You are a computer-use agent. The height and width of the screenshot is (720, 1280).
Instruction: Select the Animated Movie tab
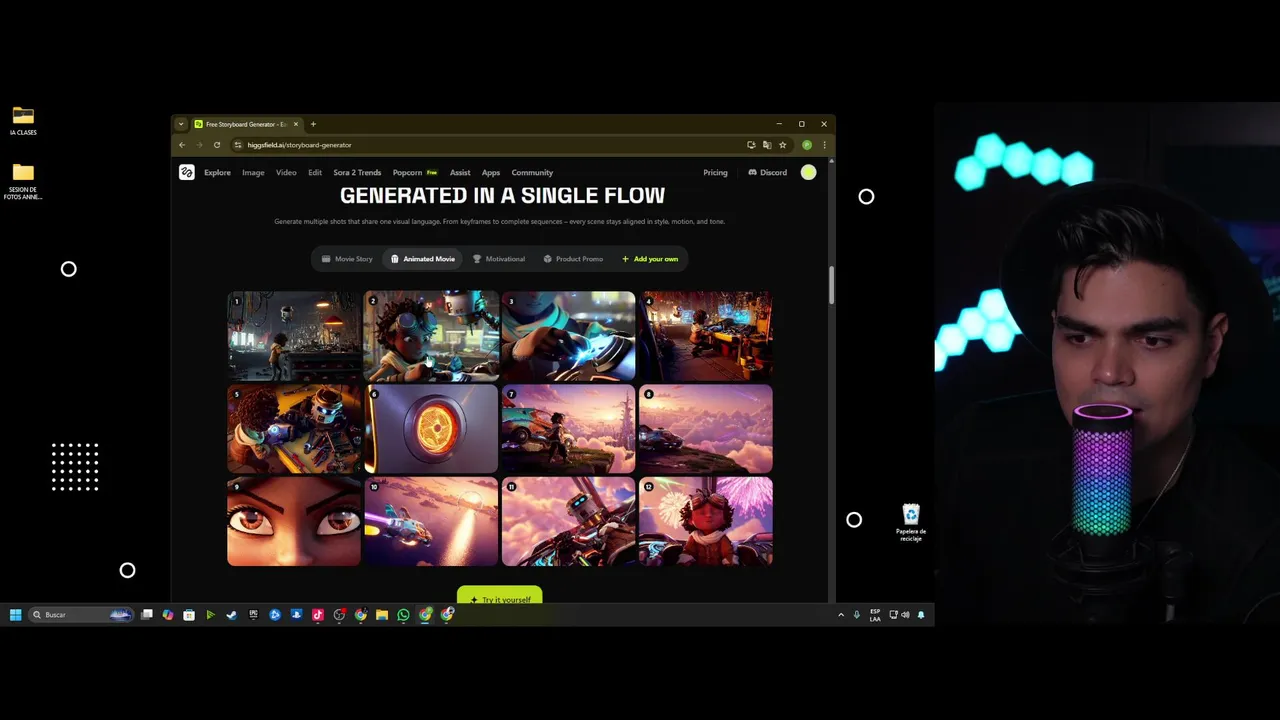click(422, 259)
